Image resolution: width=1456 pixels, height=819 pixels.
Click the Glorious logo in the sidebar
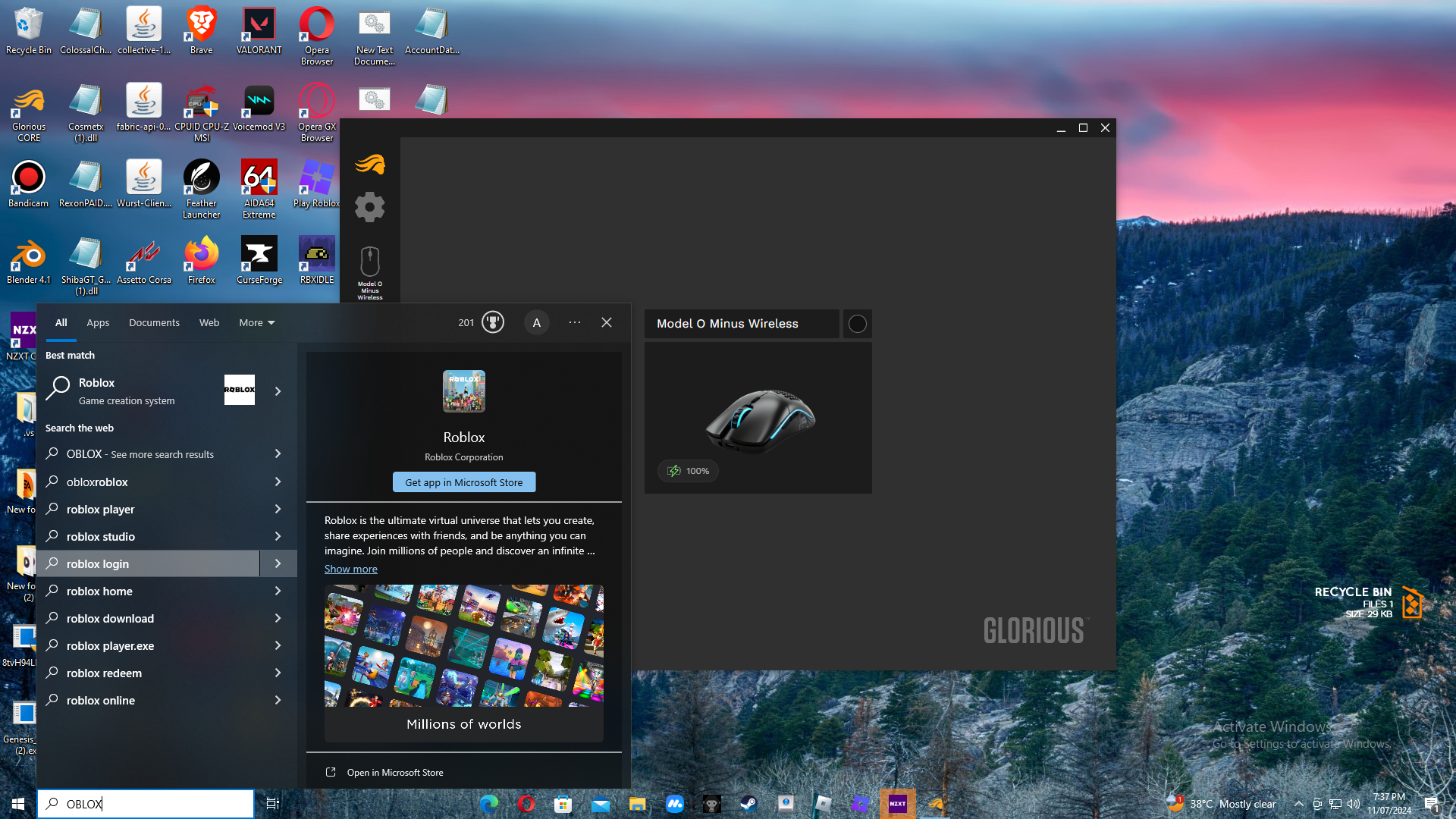(370, 164)
